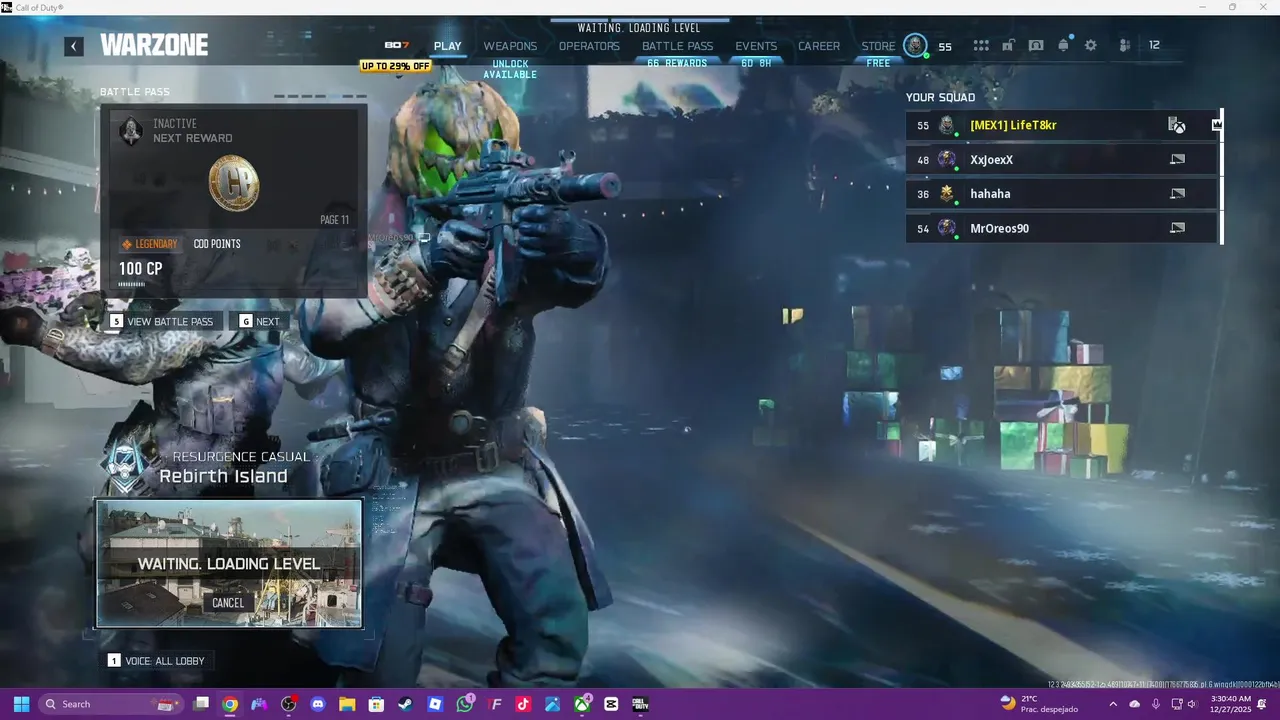Screen dimensions: 1280x720
Task: Select squad member MrOreos90
Action: click(x=1063, y=228)
